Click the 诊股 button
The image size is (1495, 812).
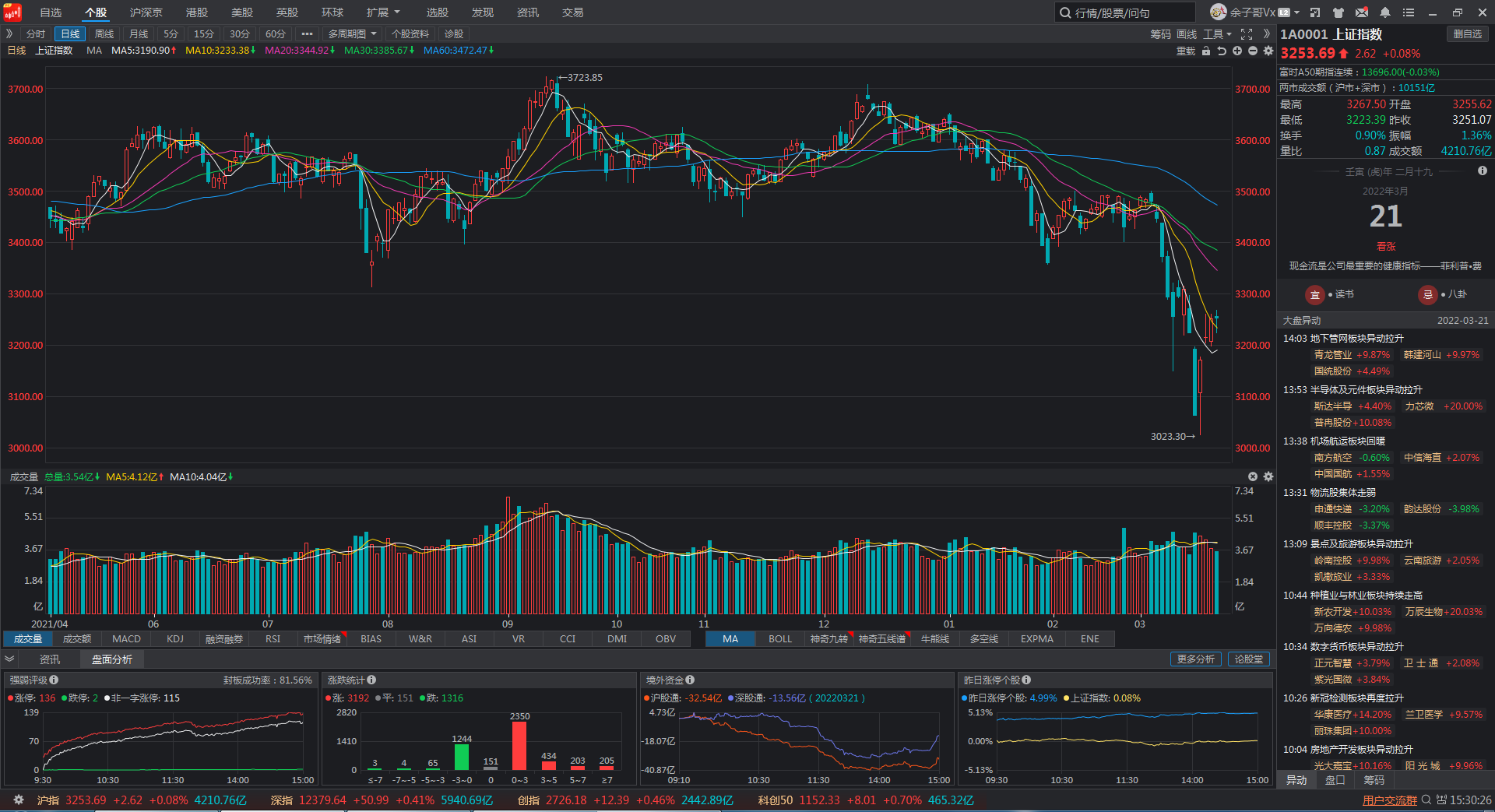pyautogui.click(x=454, y=34)
